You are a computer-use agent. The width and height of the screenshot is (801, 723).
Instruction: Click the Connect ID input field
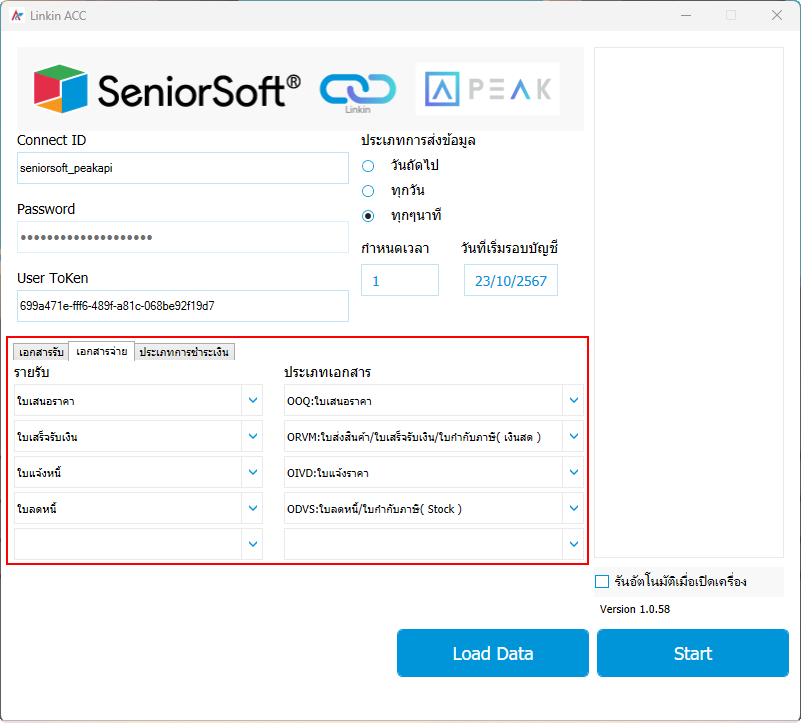tap(183, 168)
